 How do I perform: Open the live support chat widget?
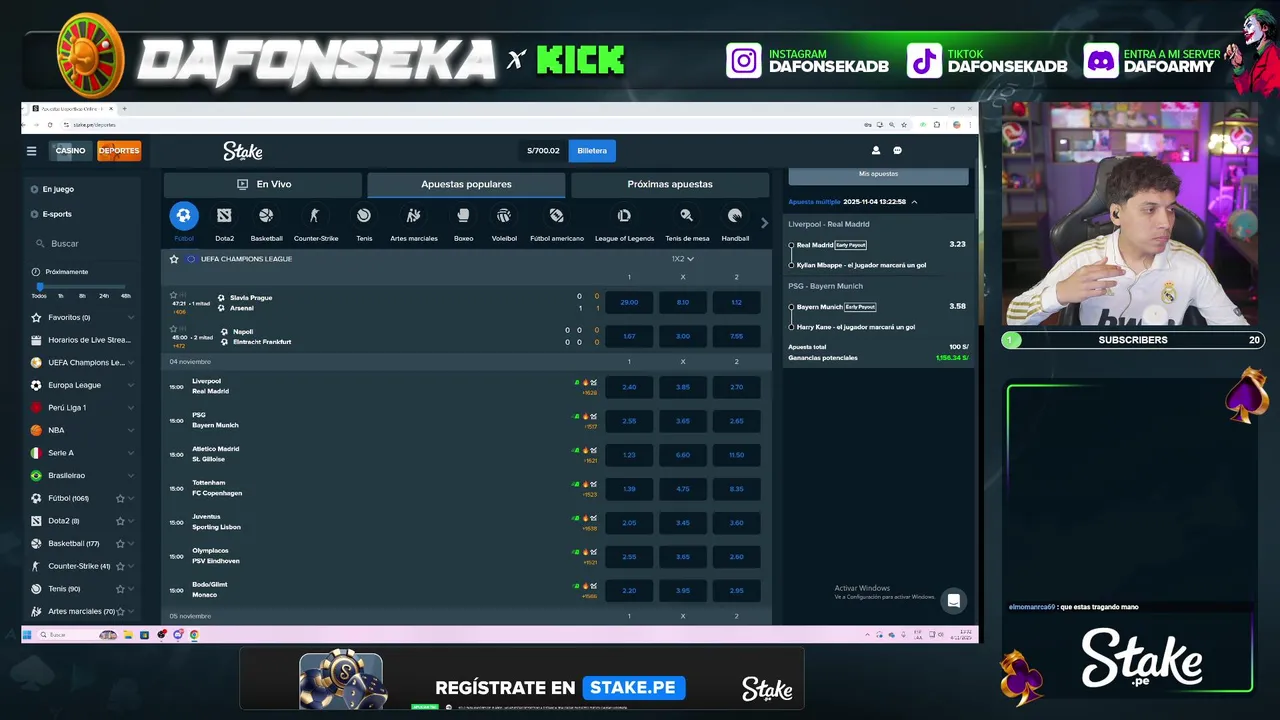coord(954,601)
